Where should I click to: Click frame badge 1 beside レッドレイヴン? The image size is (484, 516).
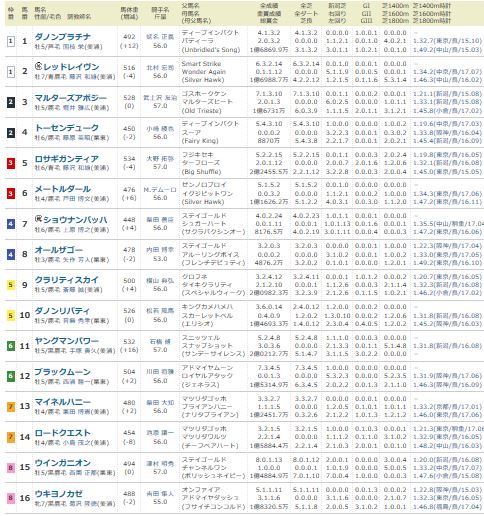pyautogui.click(x=11, y=72)
